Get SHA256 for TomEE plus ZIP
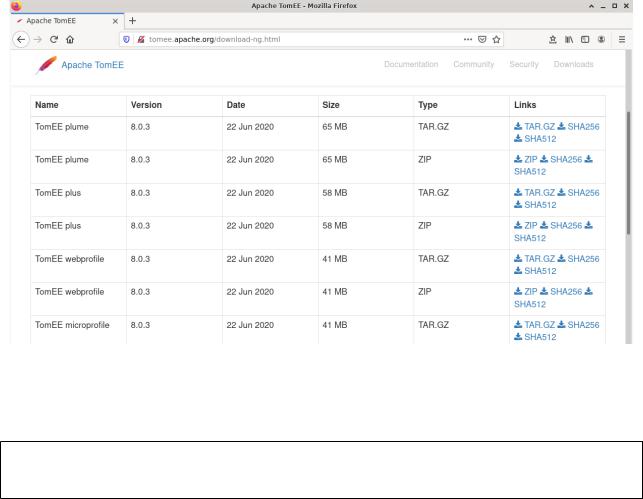643x499 pixels. pos(561,226)
